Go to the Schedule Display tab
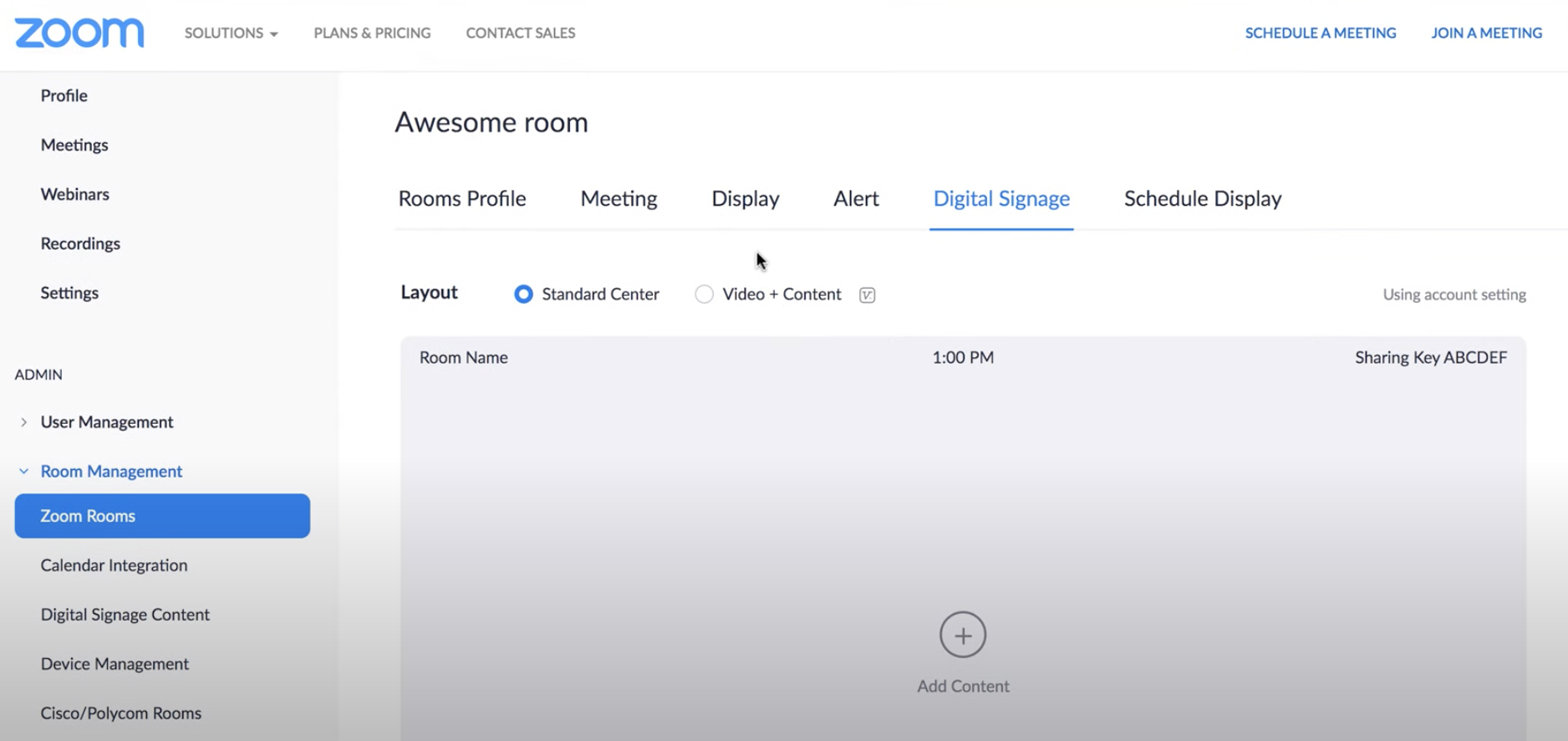The image size is (1568, 741). coord(1203,199)
